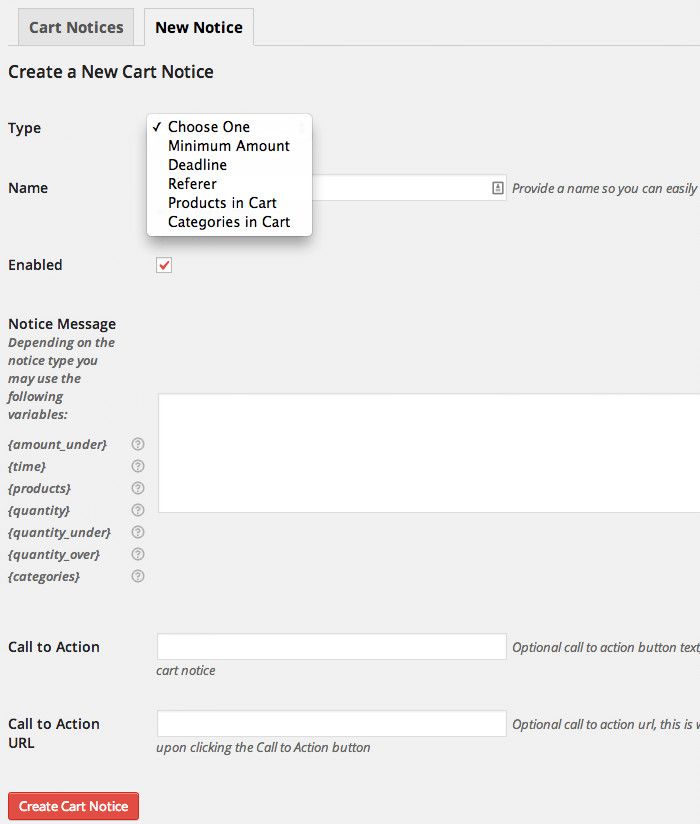
Task: Click the Call to Action URL field
Action: point(331,724)
